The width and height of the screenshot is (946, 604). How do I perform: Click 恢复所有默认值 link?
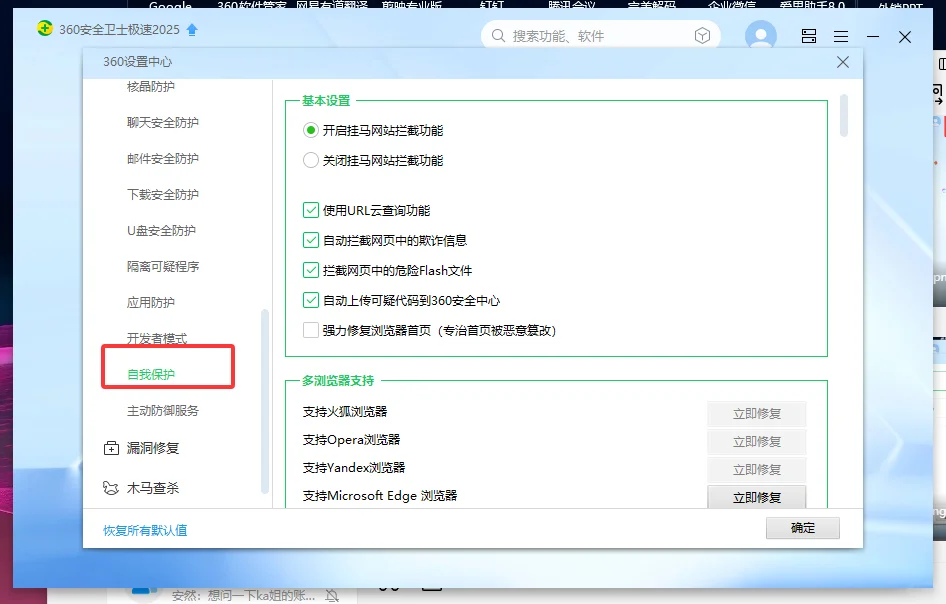145,530
